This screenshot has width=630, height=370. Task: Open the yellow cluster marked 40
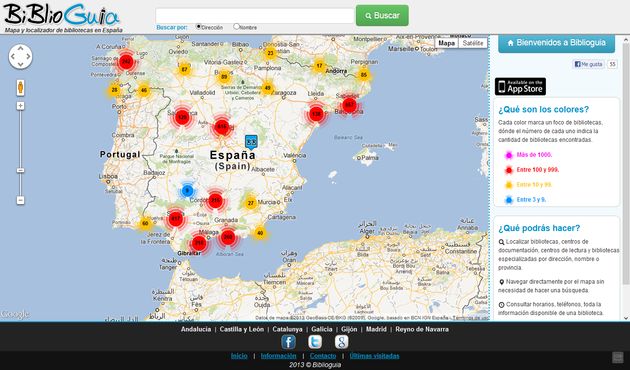[x=260, y=233]
